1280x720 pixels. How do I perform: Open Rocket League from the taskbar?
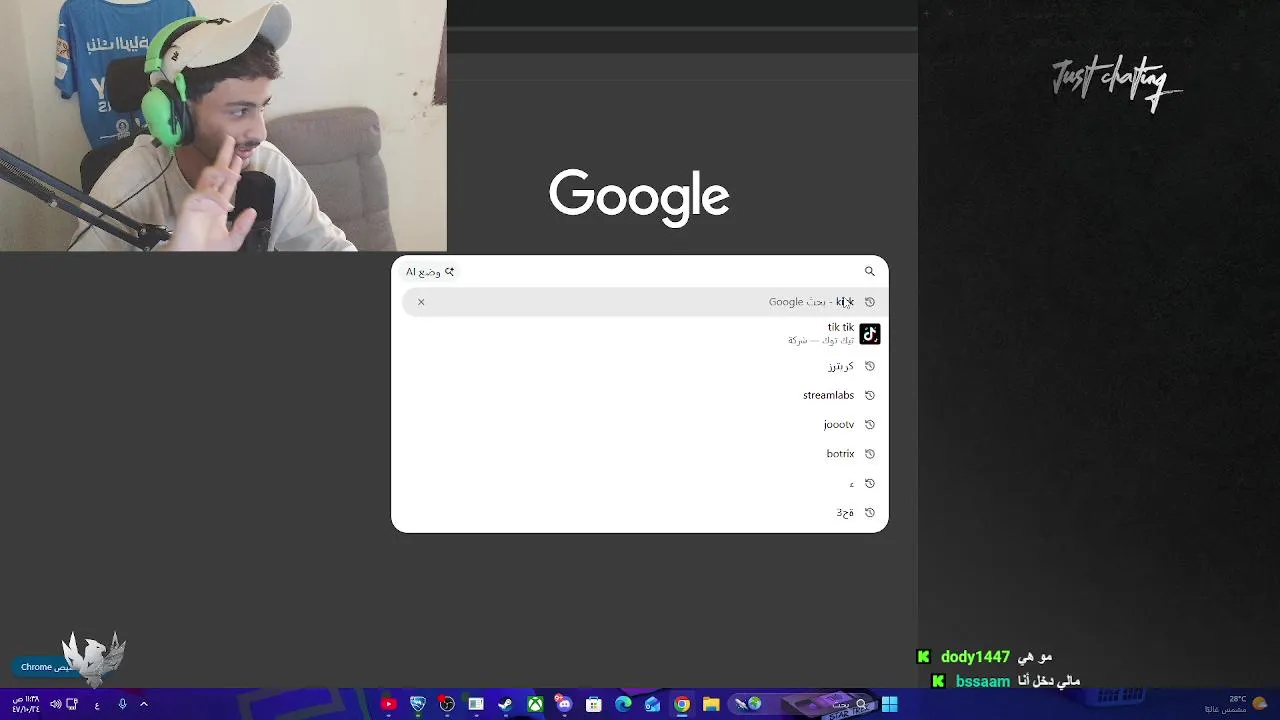pyautogui.click(x=418, y=704)
